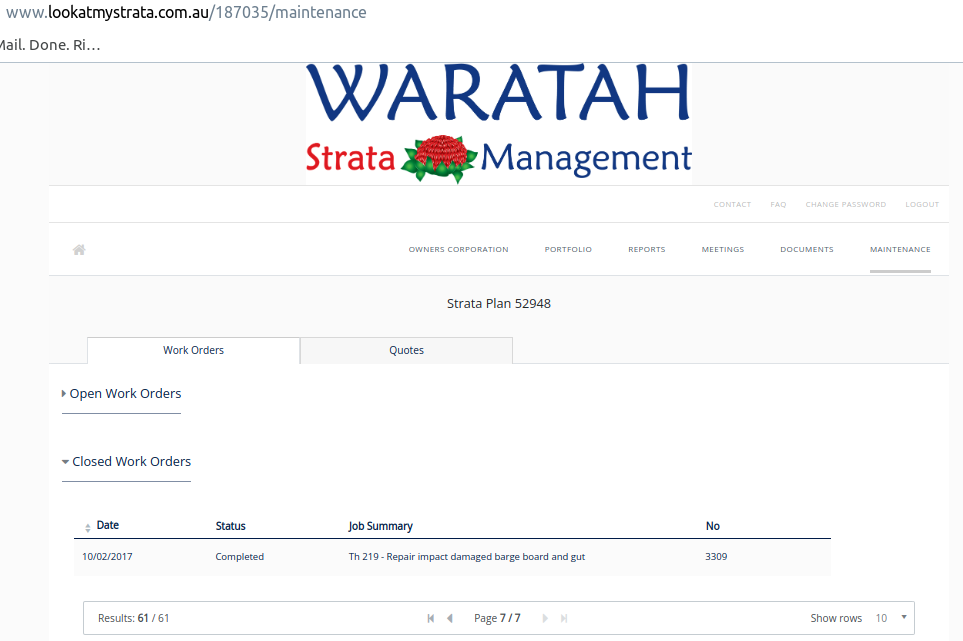Collapse the Closed Work Orders section
The width and height of the screenshot is (963, 641).
point(126,462)
